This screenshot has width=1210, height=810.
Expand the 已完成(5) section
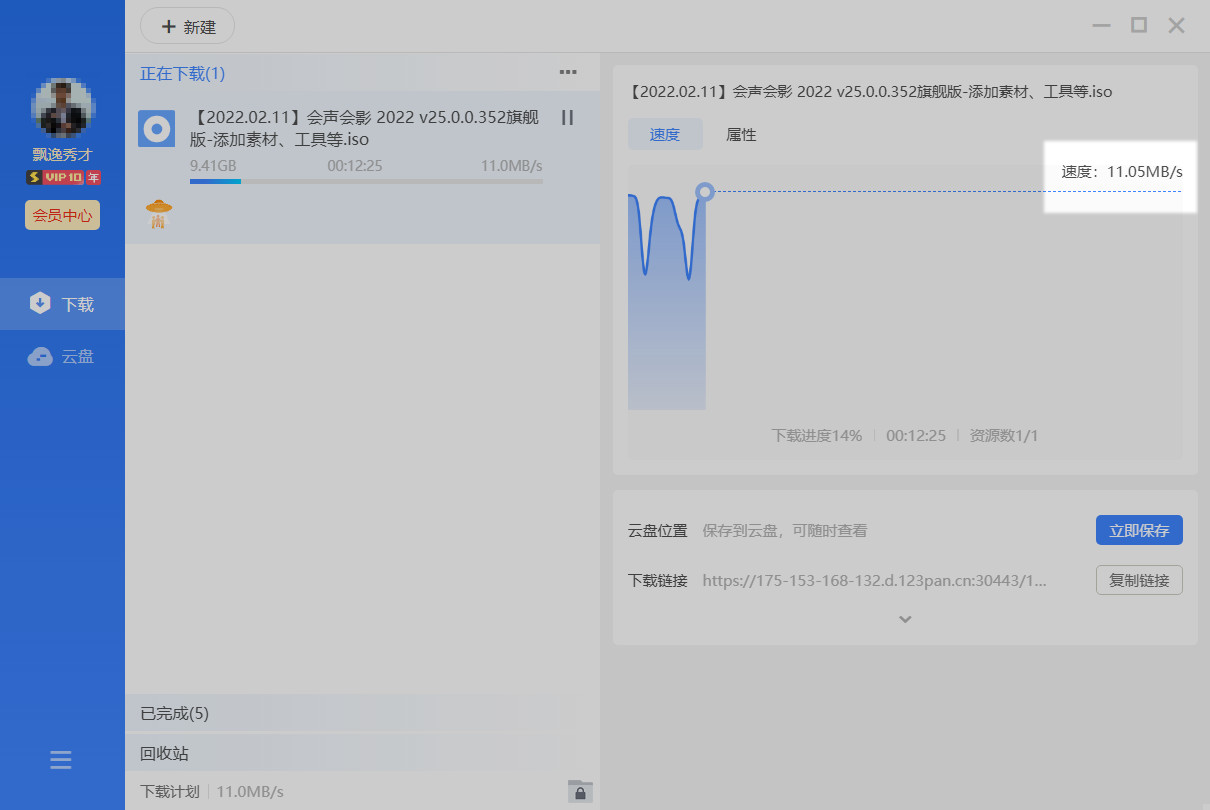(362, 713)
